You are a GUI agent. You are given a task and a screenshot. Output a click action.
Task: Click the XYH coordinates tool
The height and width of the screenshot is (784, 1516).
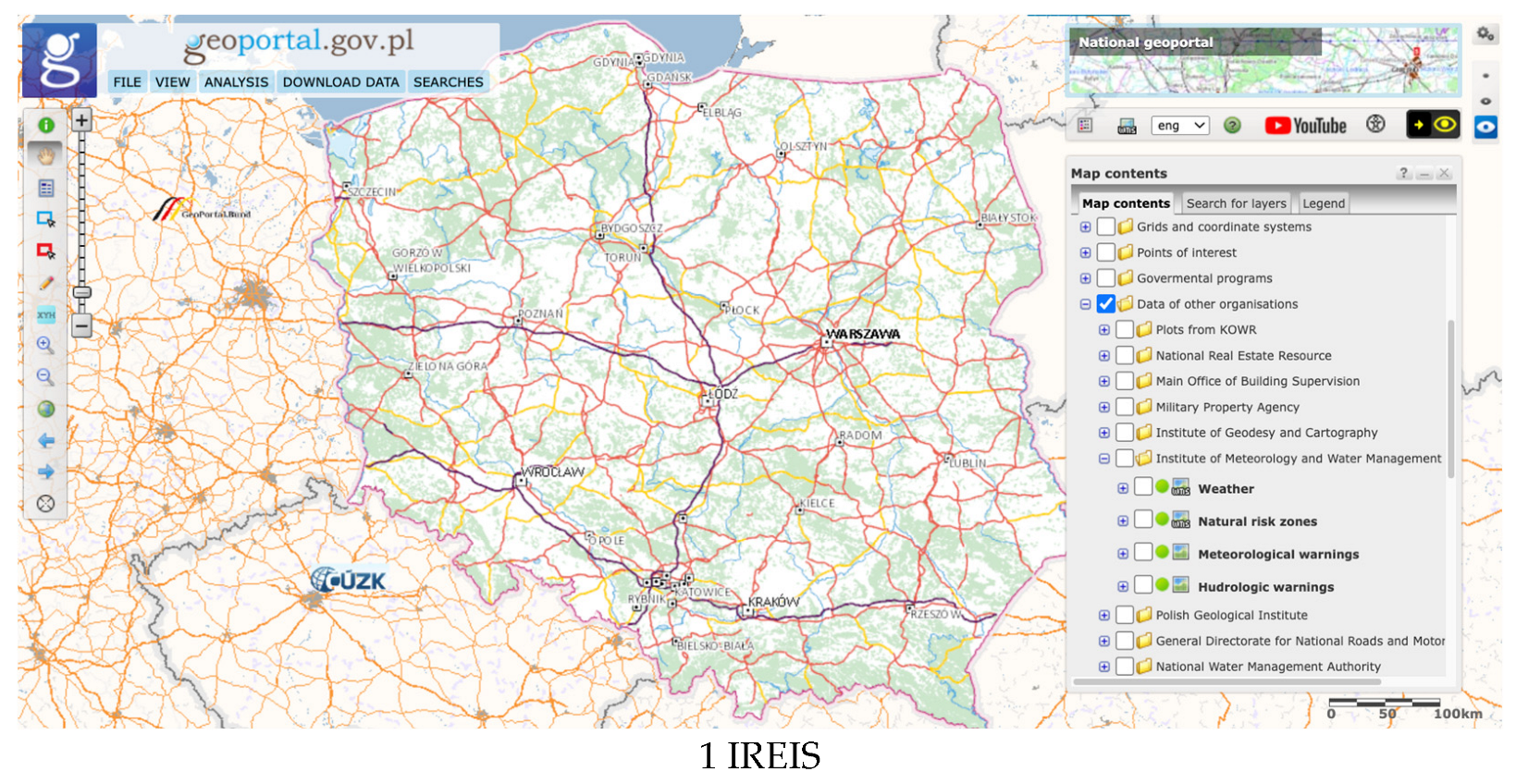pyautogui.click(x=45, y=314)
